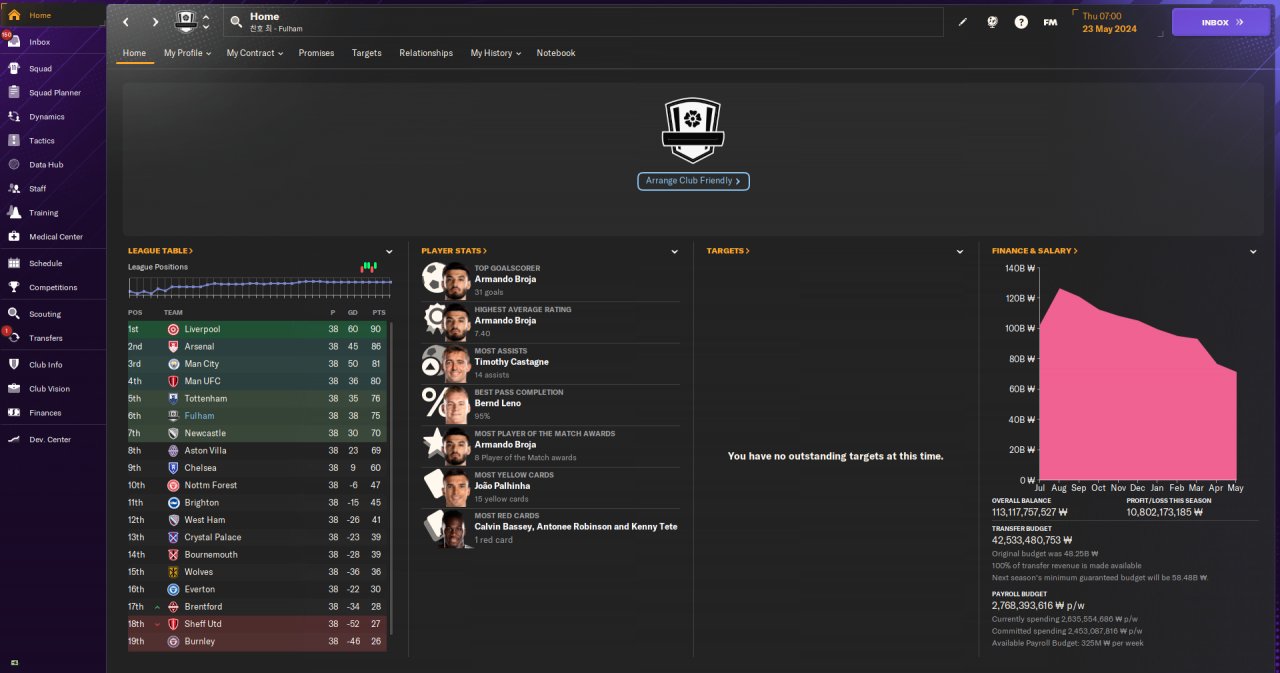This screenshot has height=673, width=1280.
Task: Open FINANCE & SALARY link
Action: pos(1035,251)
